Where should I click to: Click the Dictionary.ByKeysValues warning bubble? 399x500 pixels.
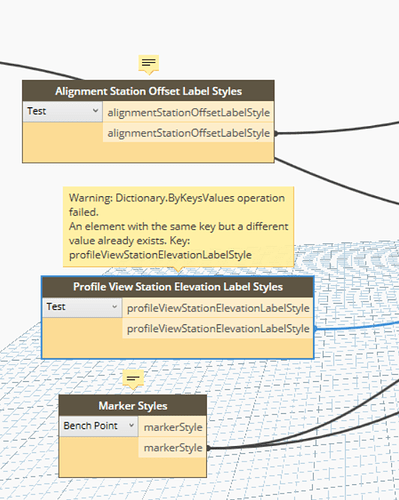[178, 227]
